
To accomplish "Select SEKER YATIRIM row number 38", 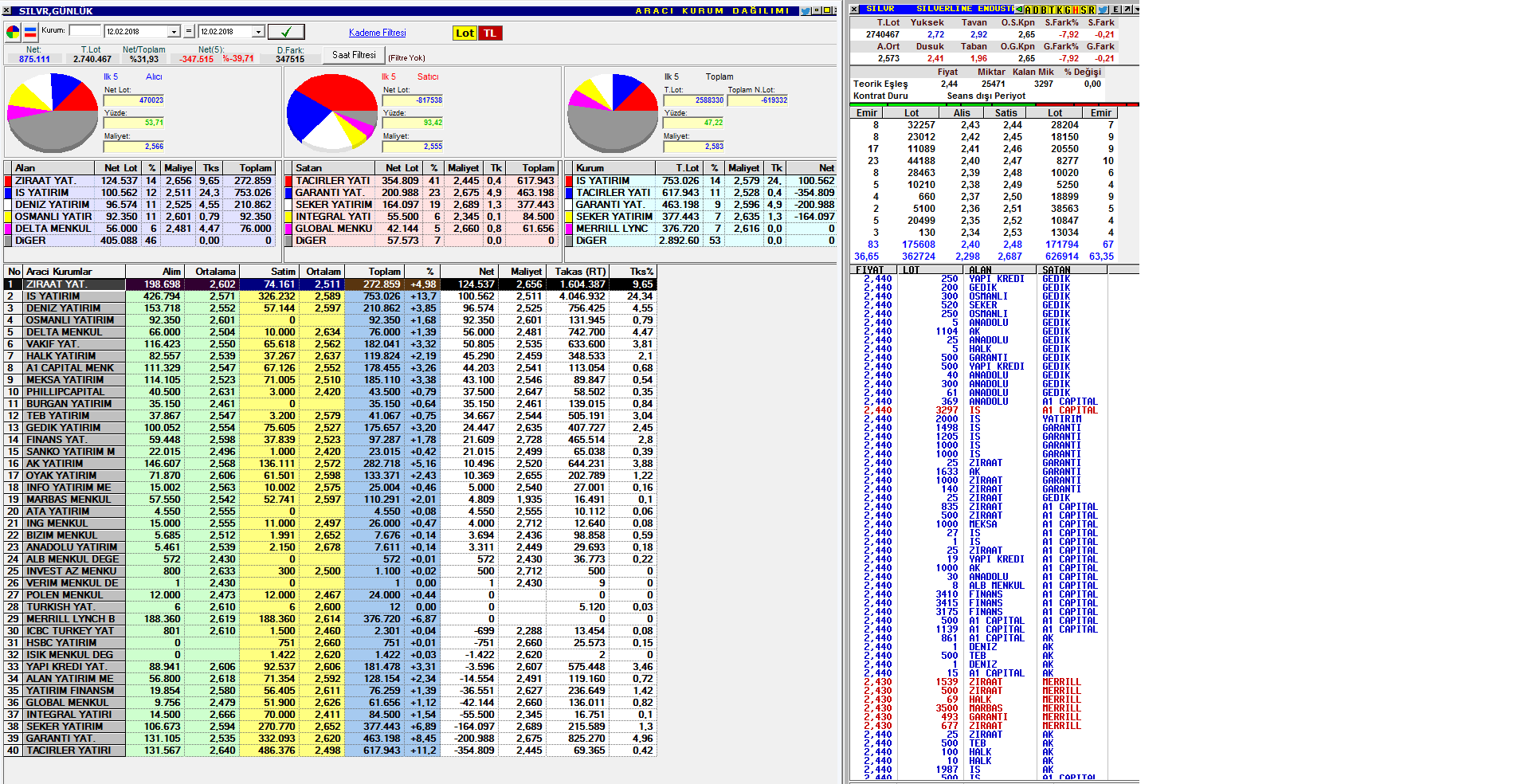I will coord(330,727).
